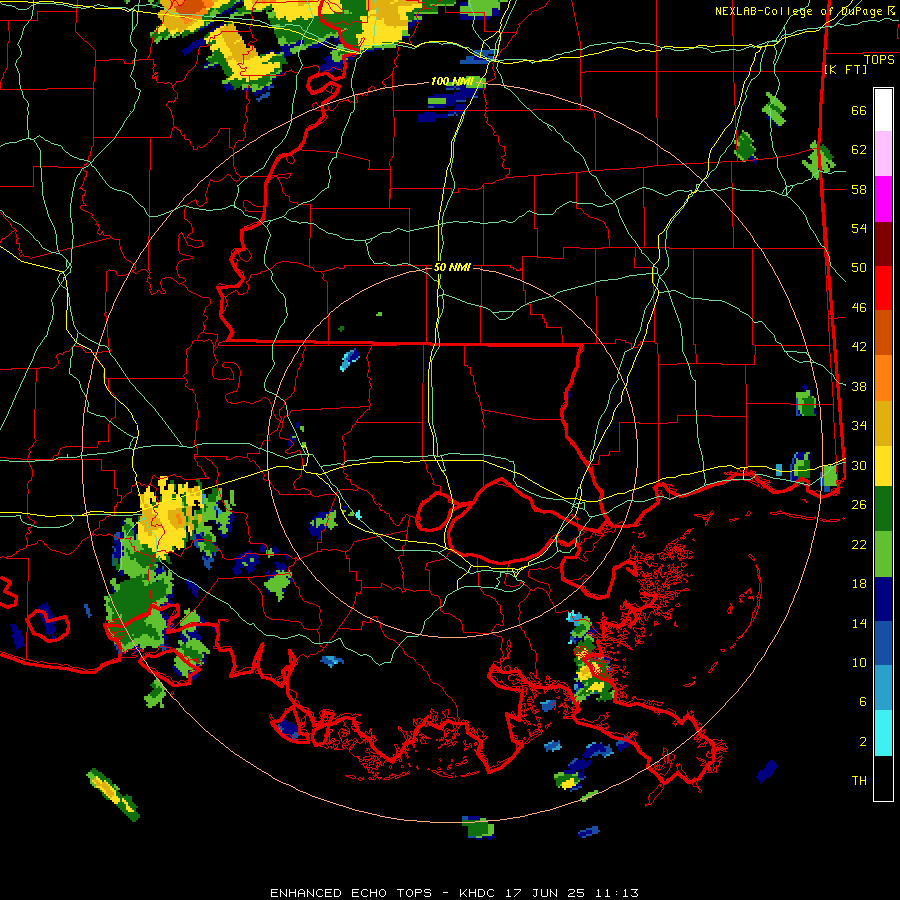Click the '100 NMI' range ring label
The height and width of the screenshot is (900, 900).
coord(451,82)
